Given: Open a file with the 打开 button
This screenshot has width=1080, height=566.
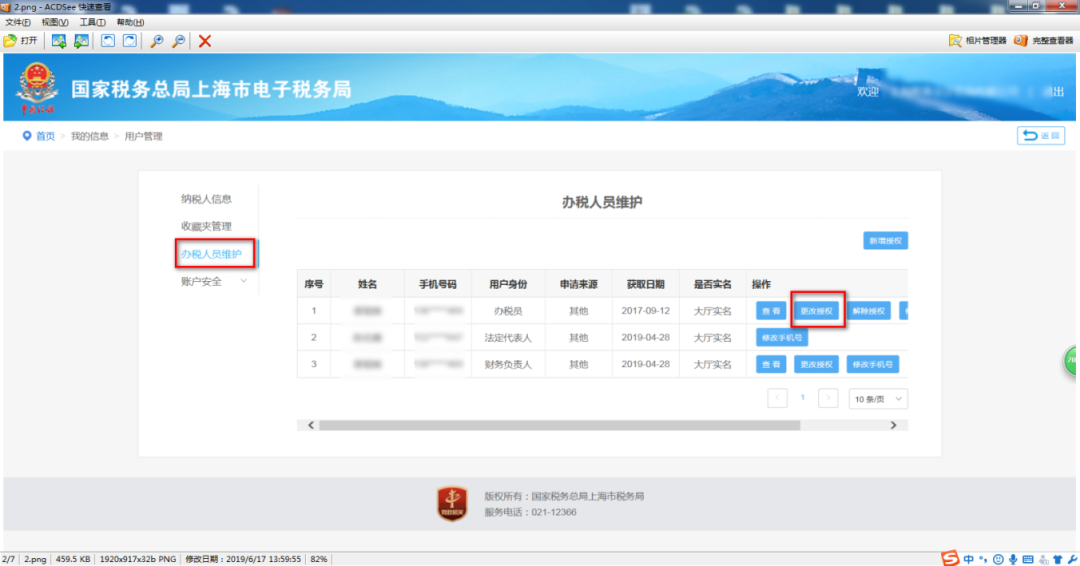Looking at the screenshot, I should click(21, 41).
